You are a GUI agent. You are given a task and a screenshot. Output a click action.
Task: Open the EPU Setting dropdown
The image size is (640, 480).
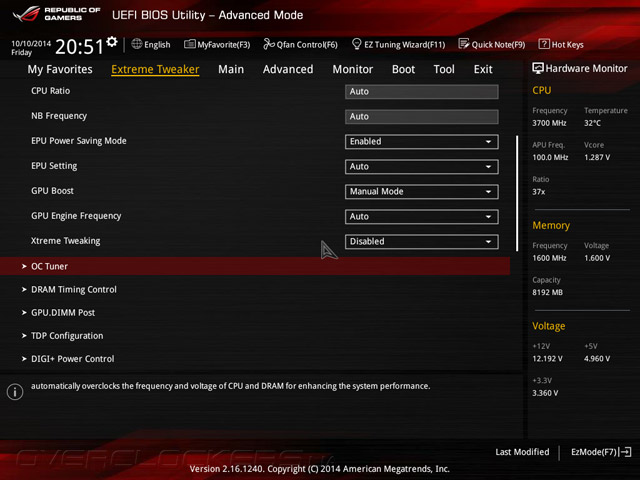point(421,167)
